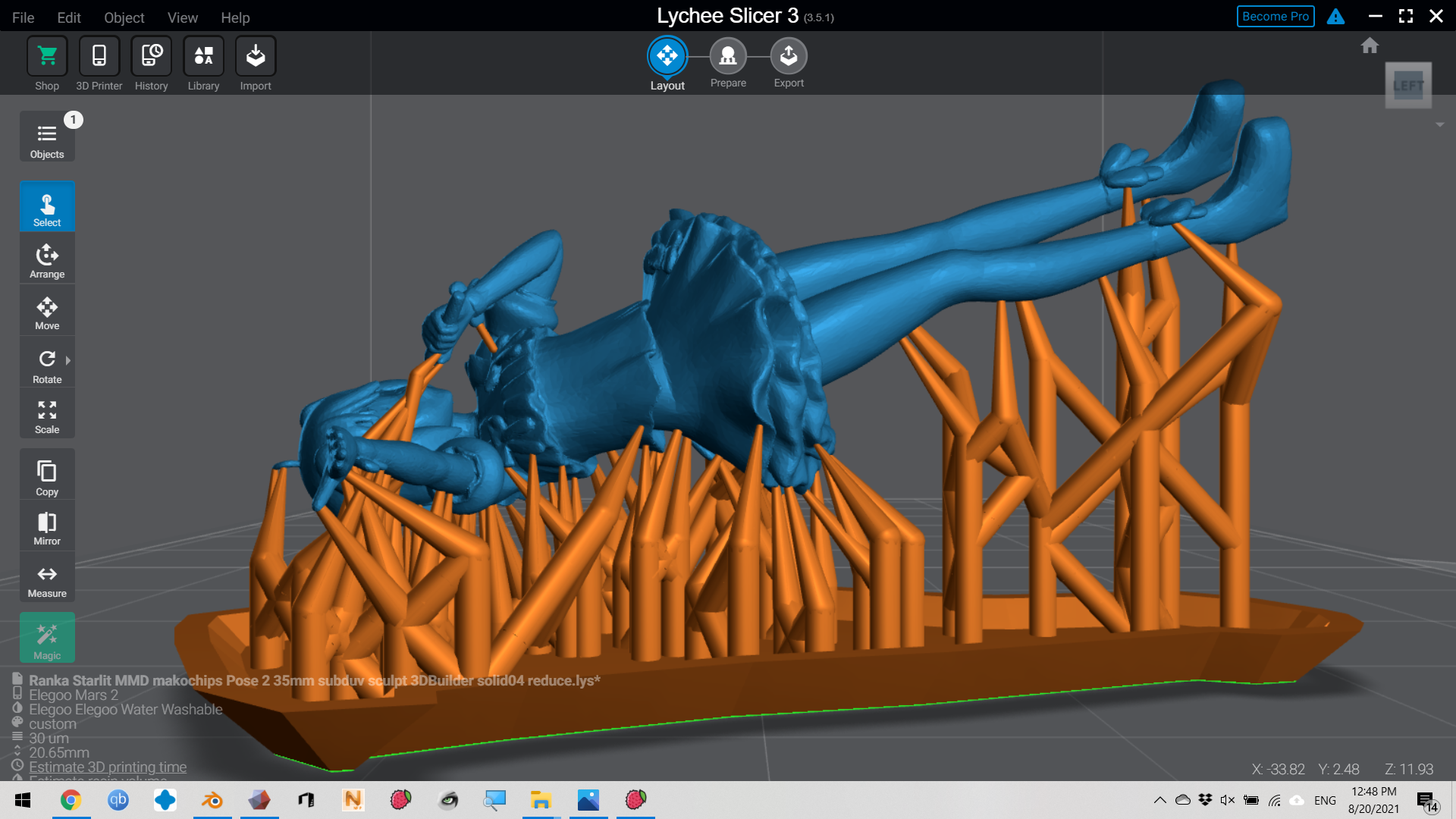Switch to the Layout step
This screenshot has height=819, width=1456.
tap(667, 56)
